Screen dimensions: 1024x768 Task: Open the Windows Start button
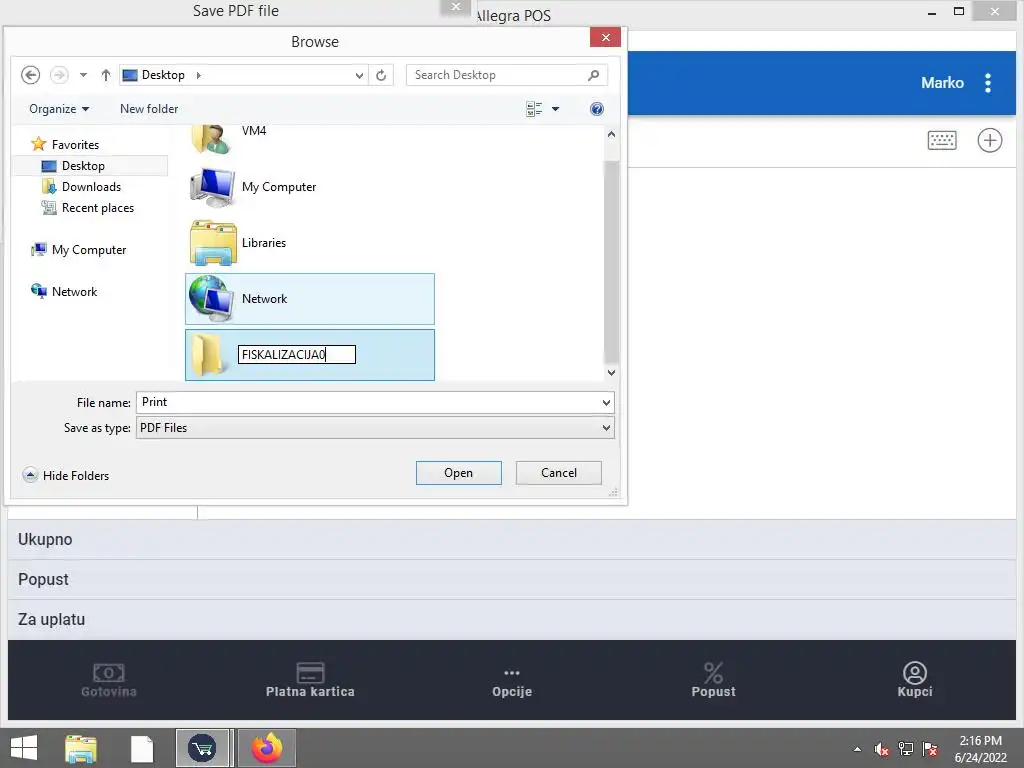[x=24, y=748]
